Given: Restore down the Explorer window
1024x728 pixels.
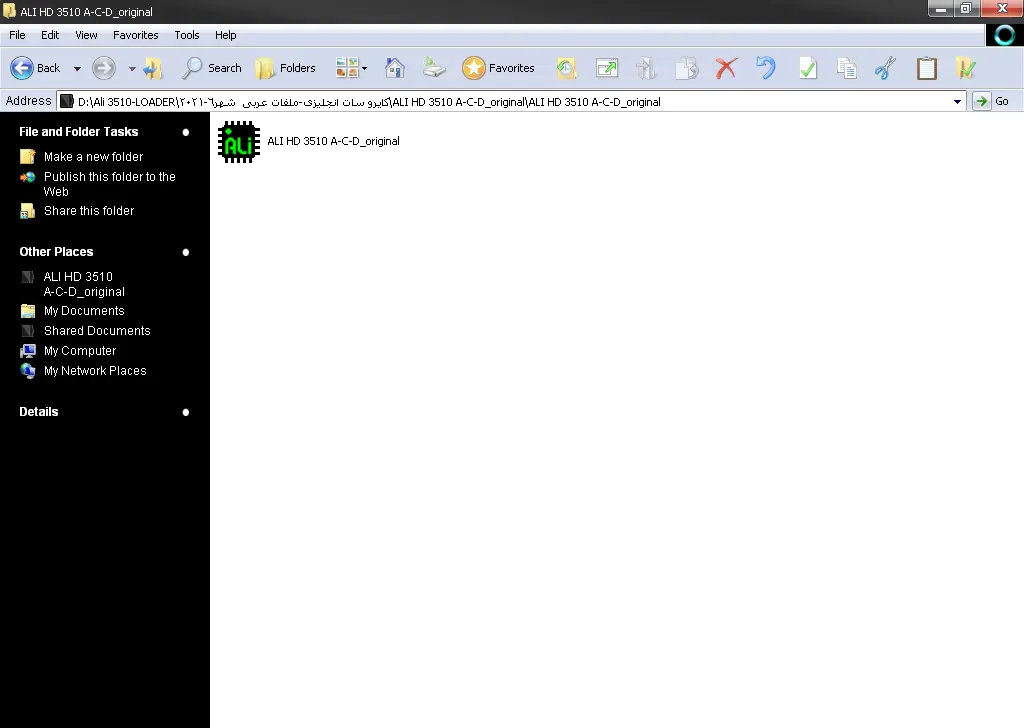Looking at the screenshot, I should click(966, 8).
